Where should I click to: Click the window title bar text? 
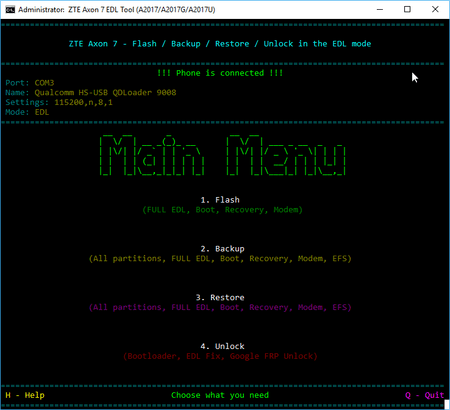(x=117, y=10)
